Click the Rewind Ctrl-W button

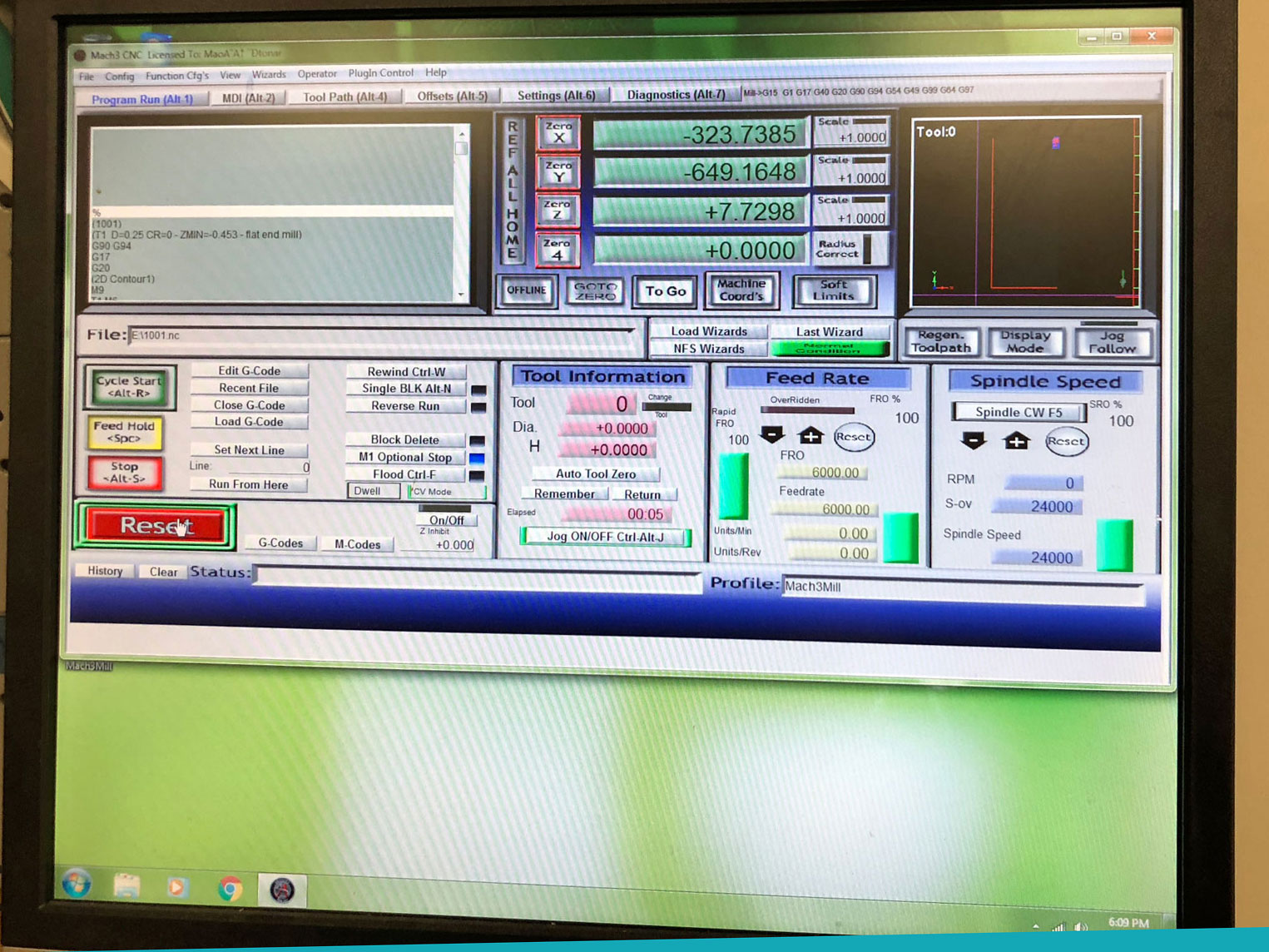tap(406, 372)
